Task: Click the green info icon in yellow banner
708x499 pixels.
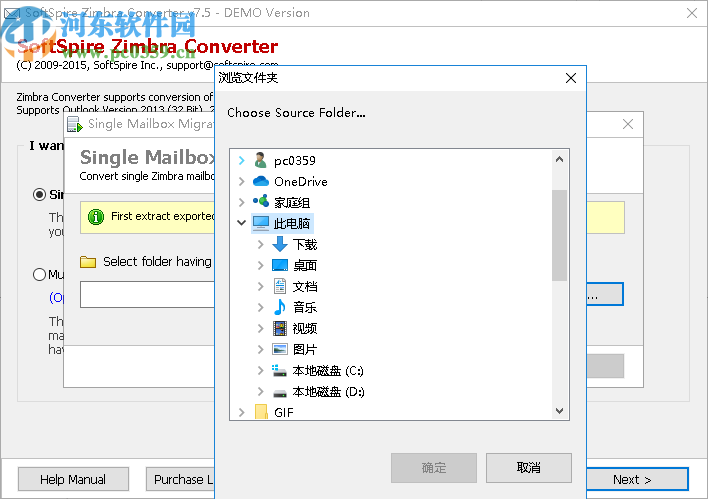Action: coord(96,217)
